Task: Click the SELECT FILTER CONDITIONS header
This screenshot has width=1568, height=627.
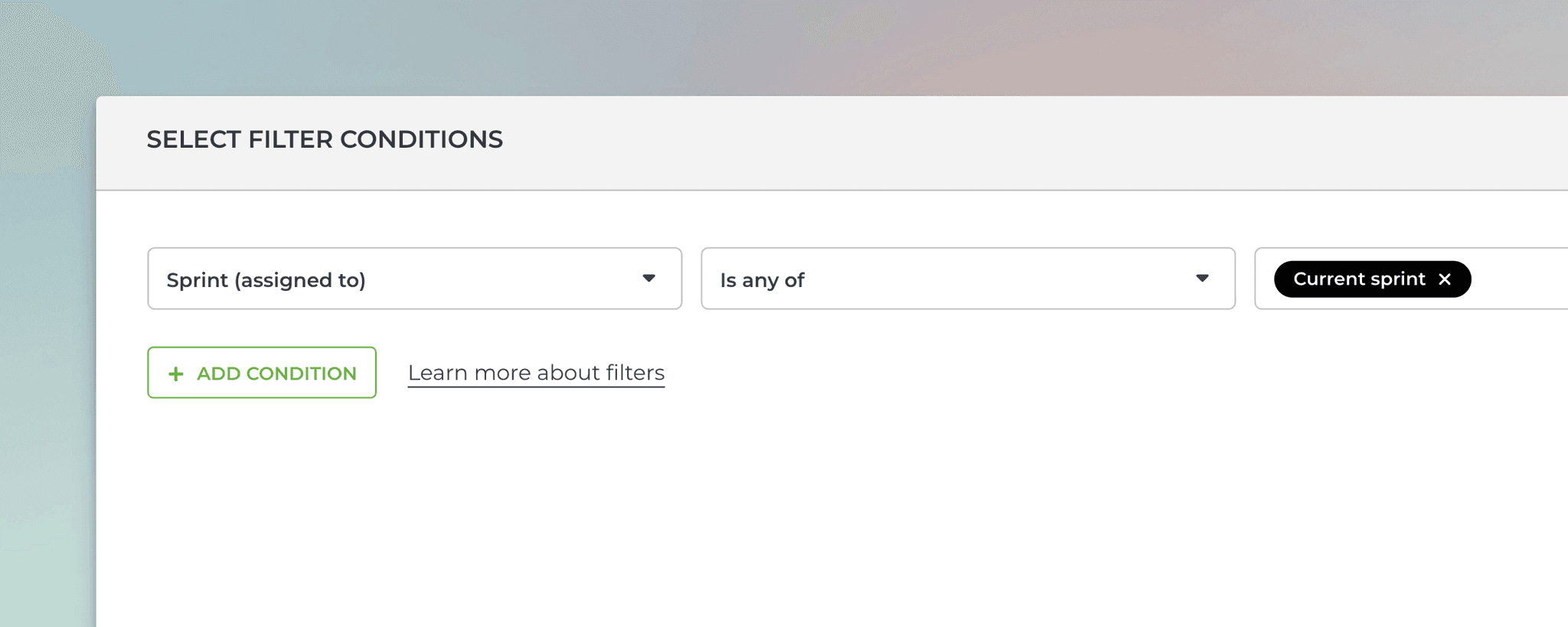Action: [x=325, y=139]
